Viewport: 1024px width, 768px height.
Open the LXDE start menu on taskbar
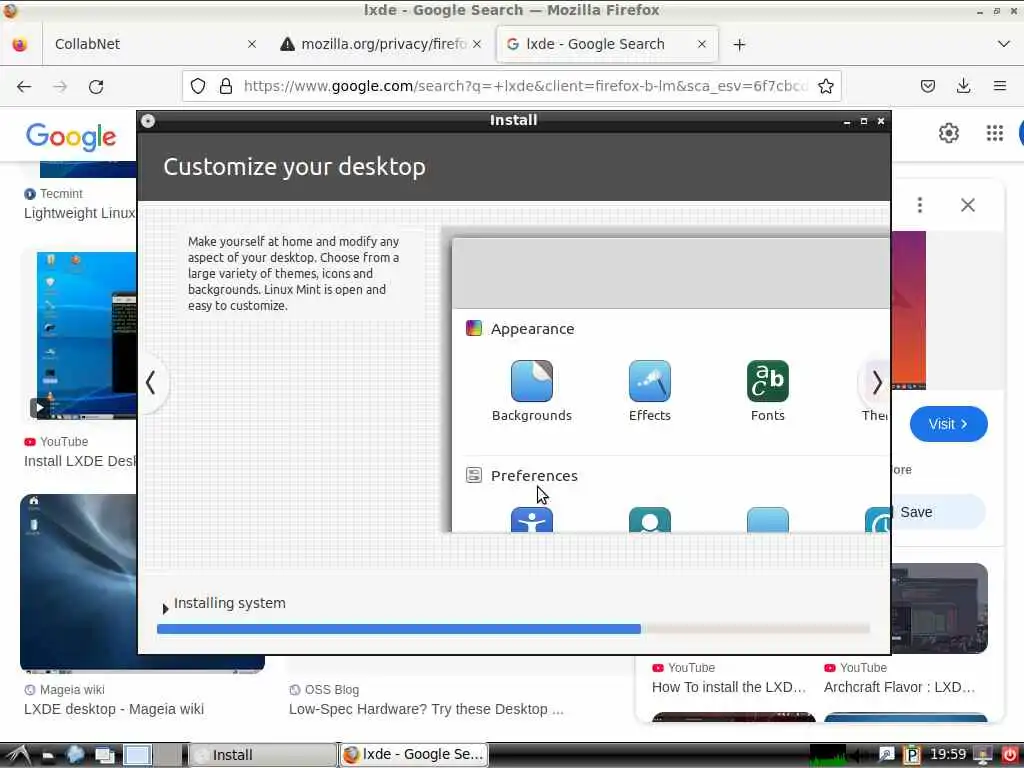[x=18, y=755]
